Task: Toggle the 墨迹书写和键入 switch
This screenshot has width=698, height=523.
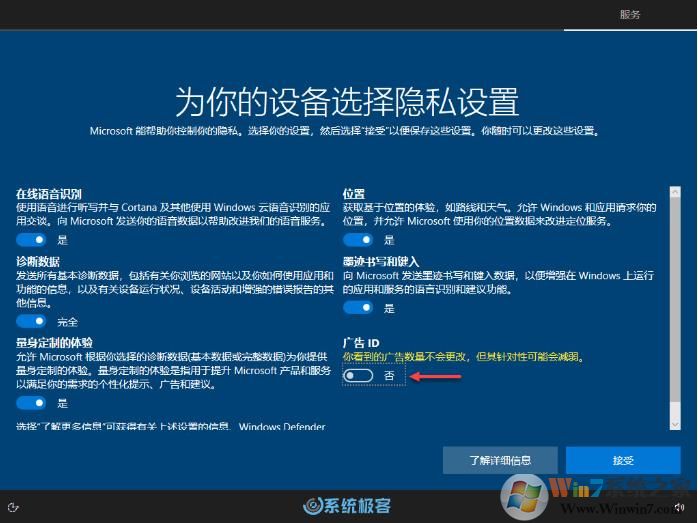Action: [x=358, y=308]
